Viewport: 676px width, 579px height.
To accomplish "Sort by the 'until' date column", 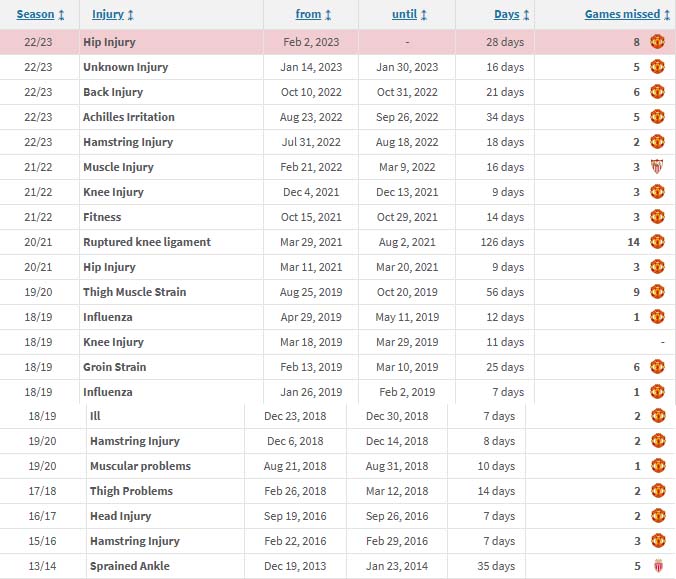I will coord(408,14).
